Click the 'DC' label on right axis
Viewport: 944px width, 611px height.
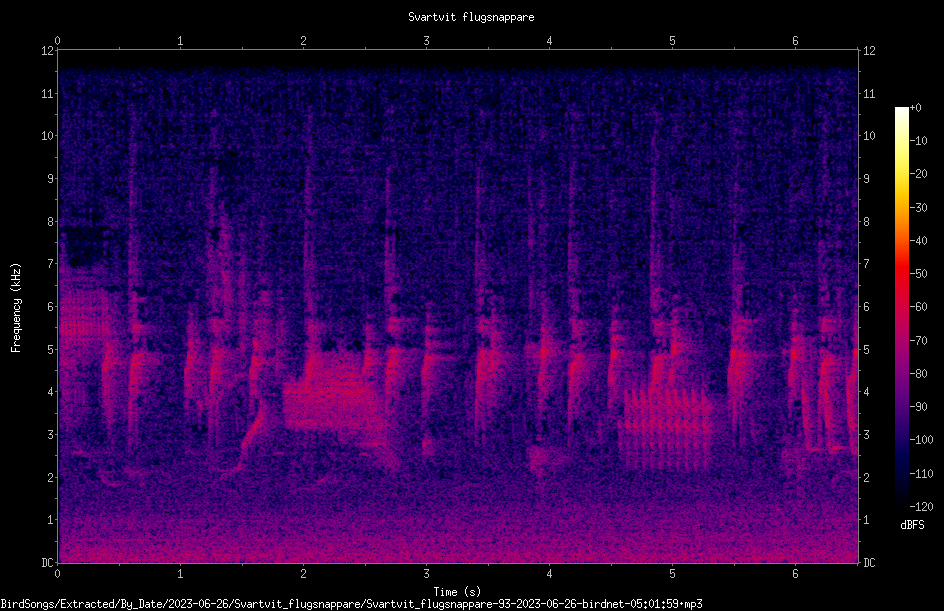pos(869,563)
